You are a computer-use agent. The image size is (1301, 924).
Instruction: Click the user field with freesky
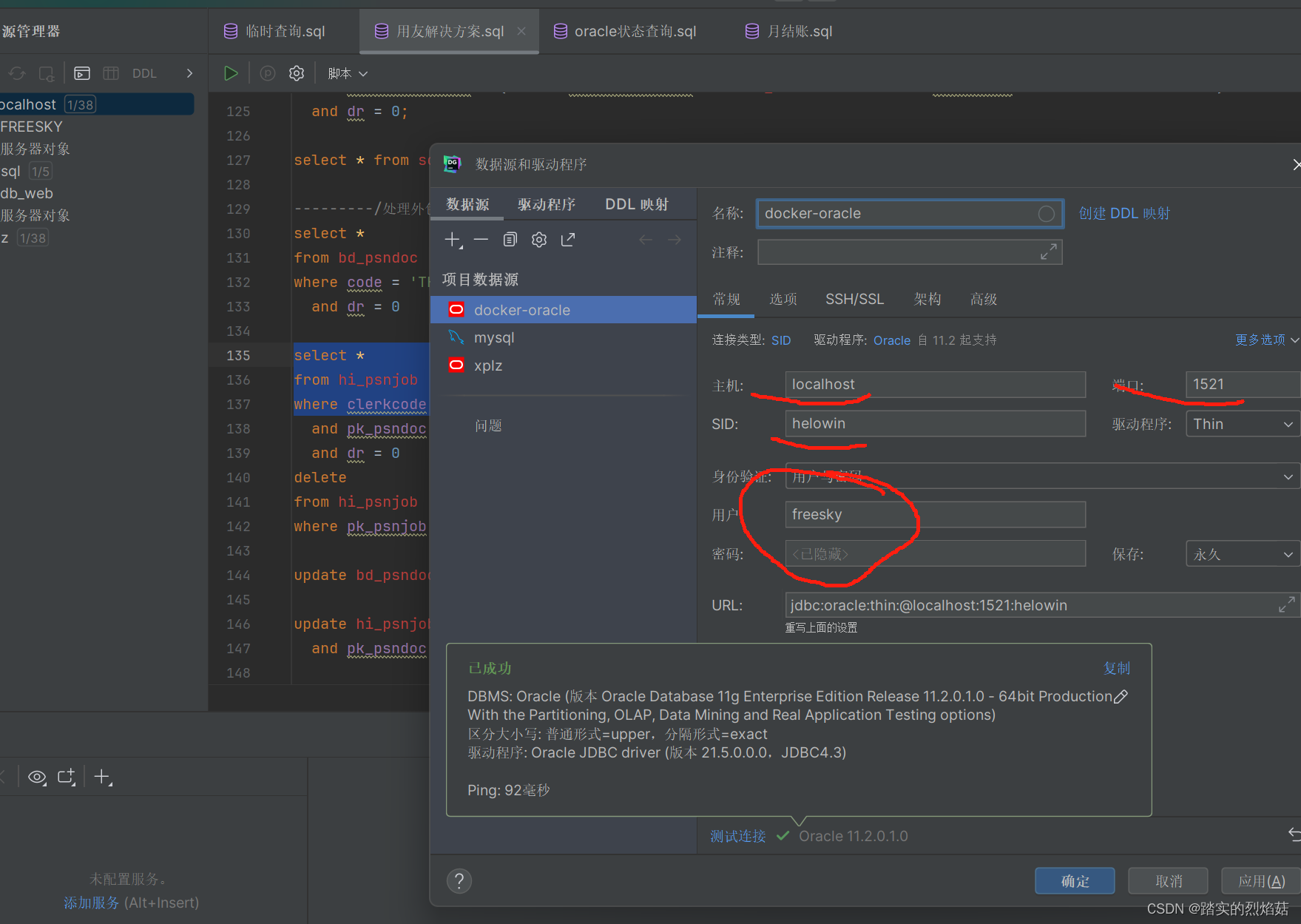(x=935, y=514)
